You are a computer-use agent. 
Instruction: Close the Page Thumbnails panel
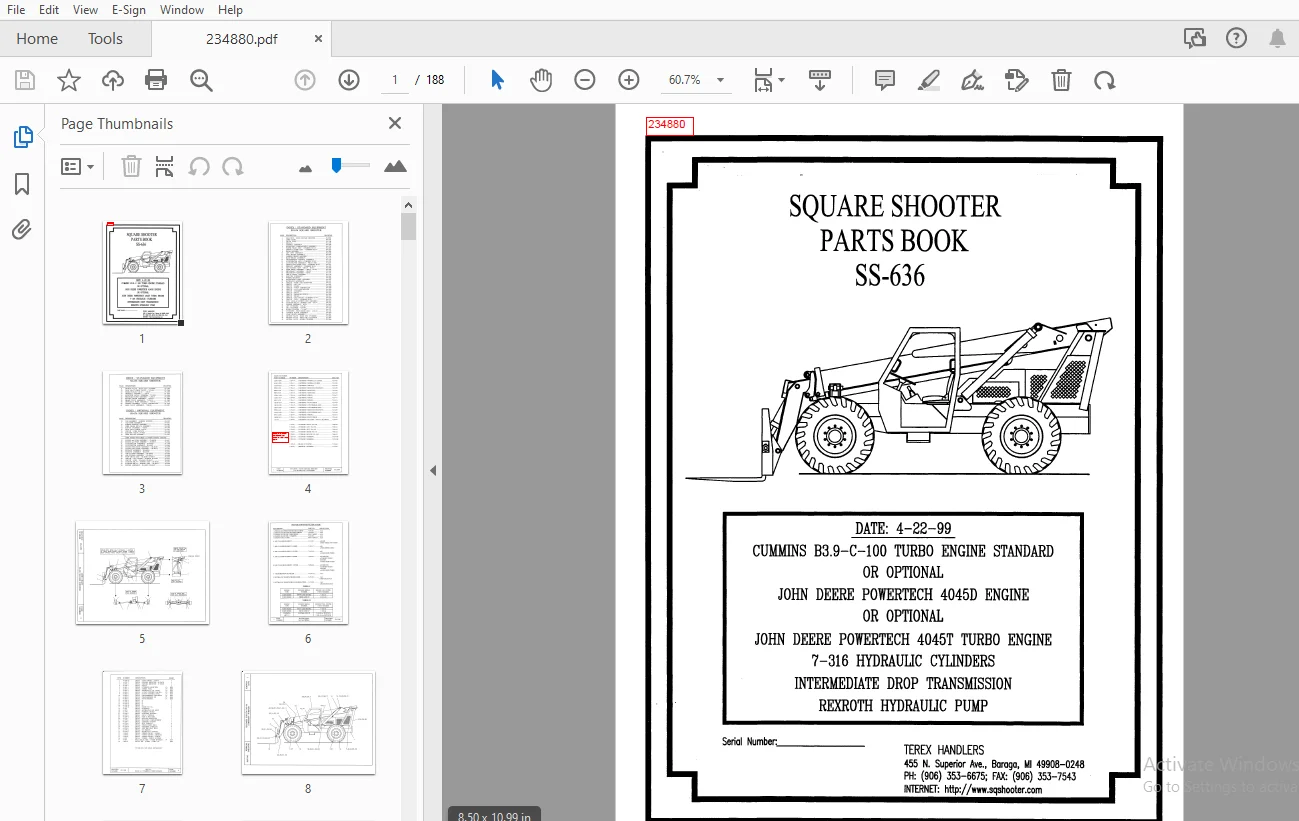[x=395, y=123]
